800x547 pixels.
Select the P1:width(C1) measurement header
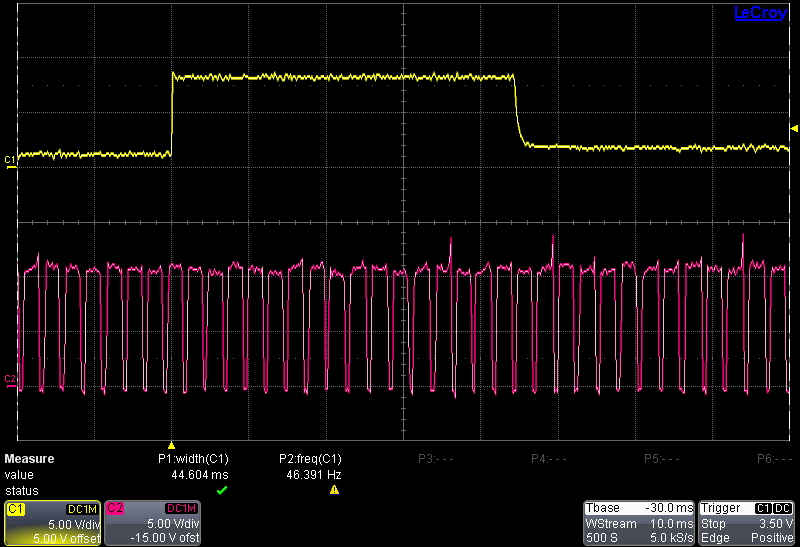click(193, 459)
